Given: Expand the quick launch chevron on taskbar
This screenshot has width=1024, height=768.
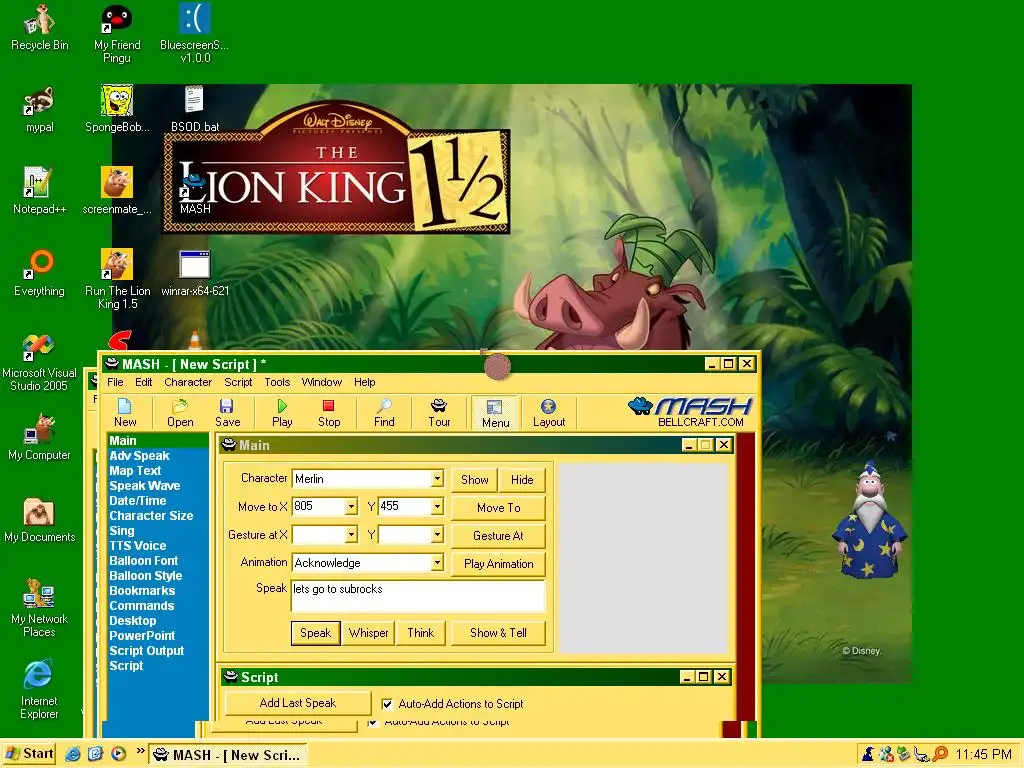Looking at the screenshot, I should click(140, 752).
